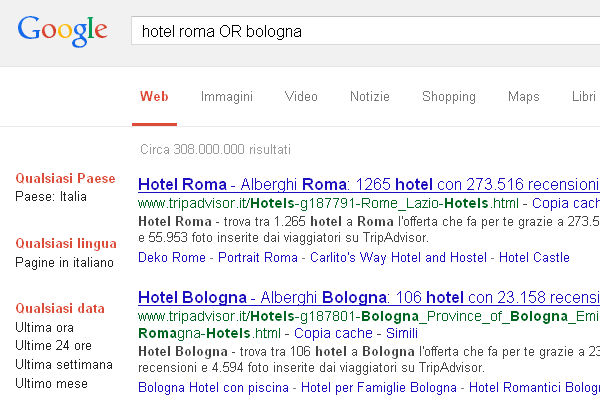Viewport: 600px width, 410px height.
Task: Go to the Notizie tab
Action: (x=370, y=97)
